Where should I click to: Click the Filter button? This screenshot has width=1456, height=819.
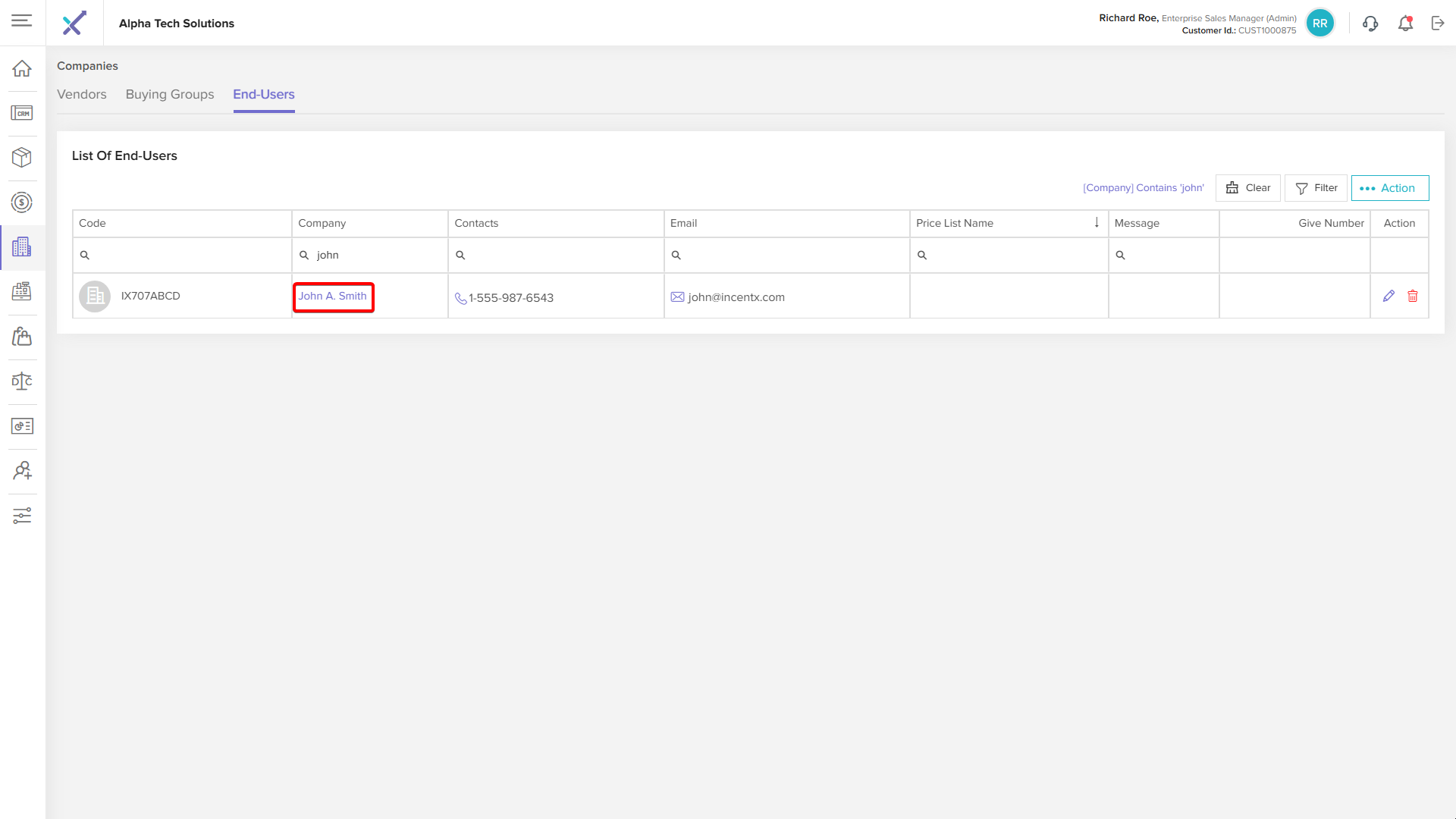(1316, 188)
